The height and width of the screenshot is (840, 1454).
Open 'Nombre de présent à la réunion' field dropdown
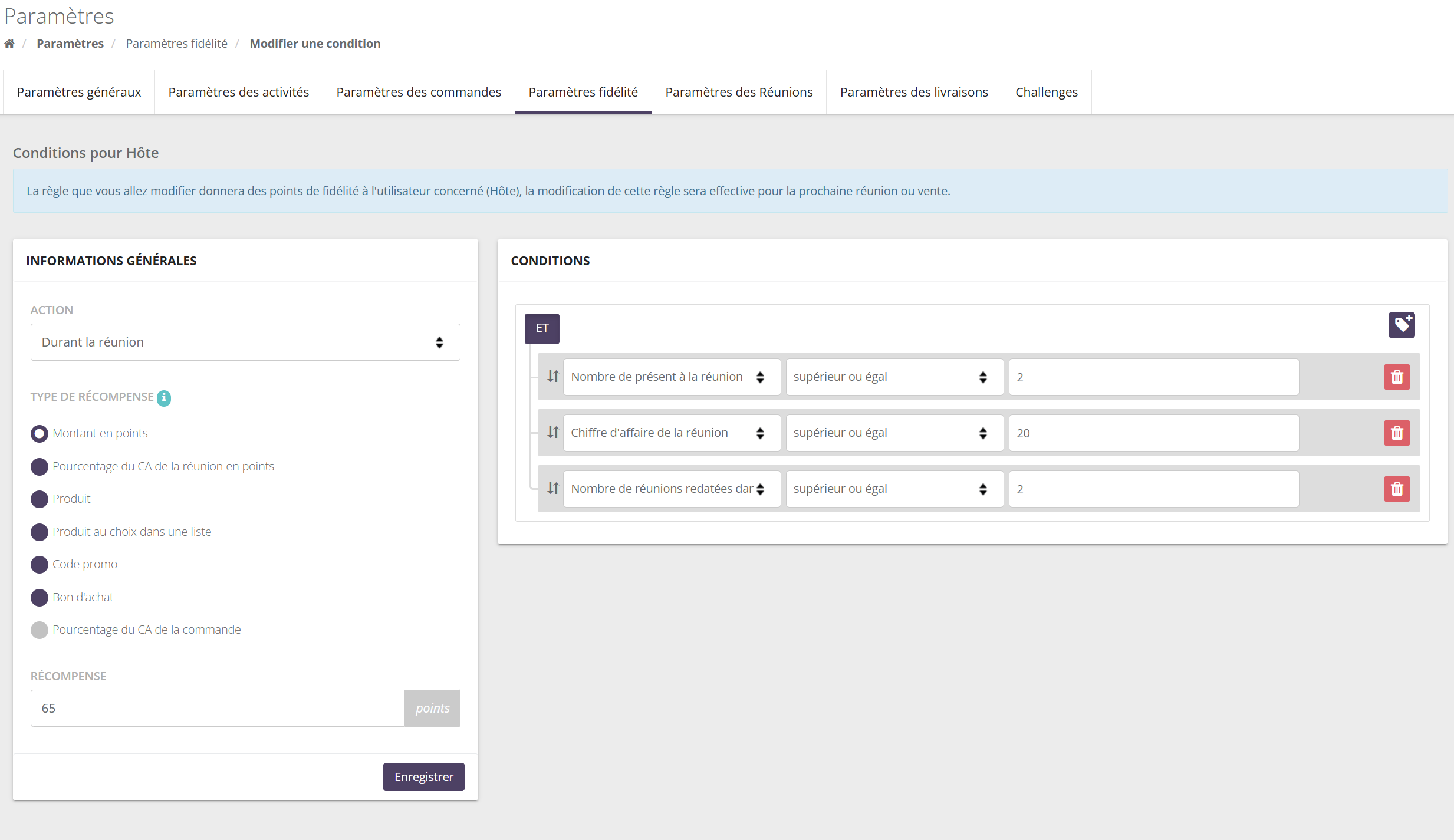[672, 377]
